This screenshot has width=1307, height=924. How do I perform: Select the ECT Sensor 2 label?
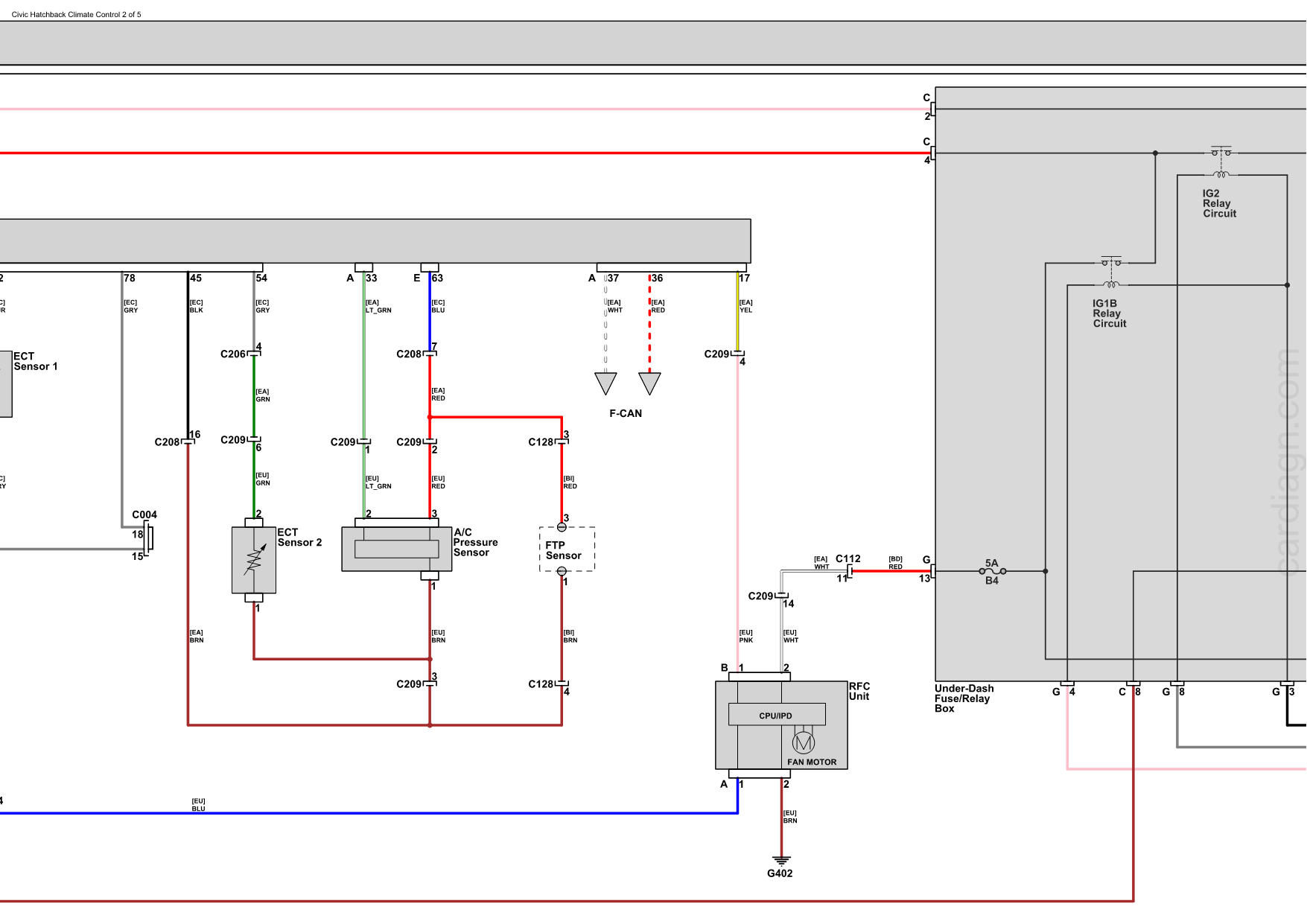(299, 537)
